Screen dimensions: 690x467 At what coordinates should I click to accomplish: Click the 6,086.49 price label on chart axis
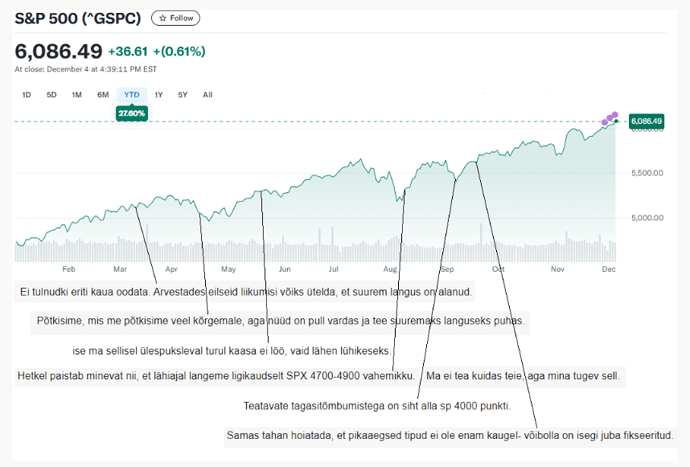point(646,121)
